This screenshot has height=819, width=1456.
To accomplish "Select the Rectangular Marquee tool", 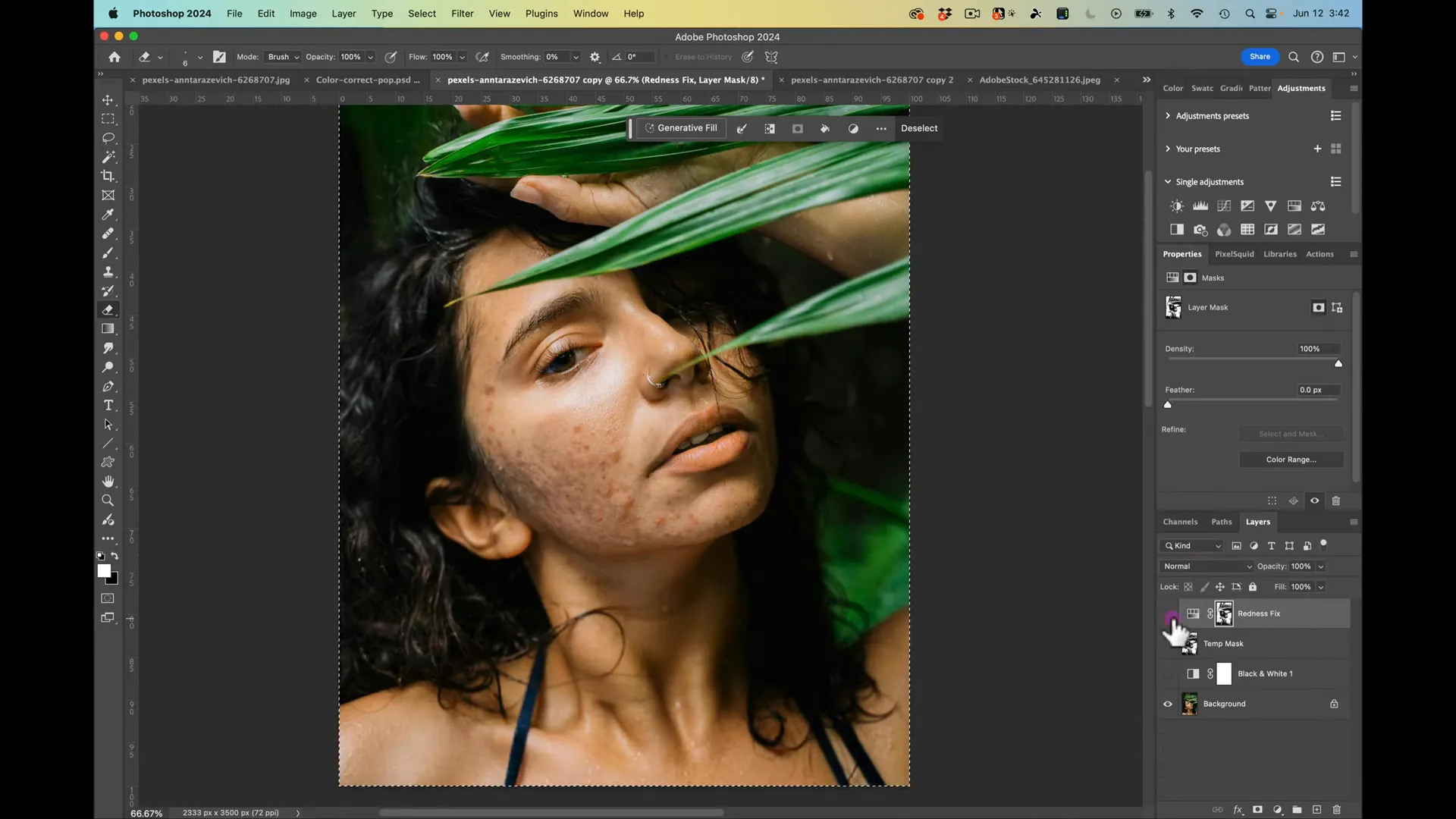I will [108, 119].
